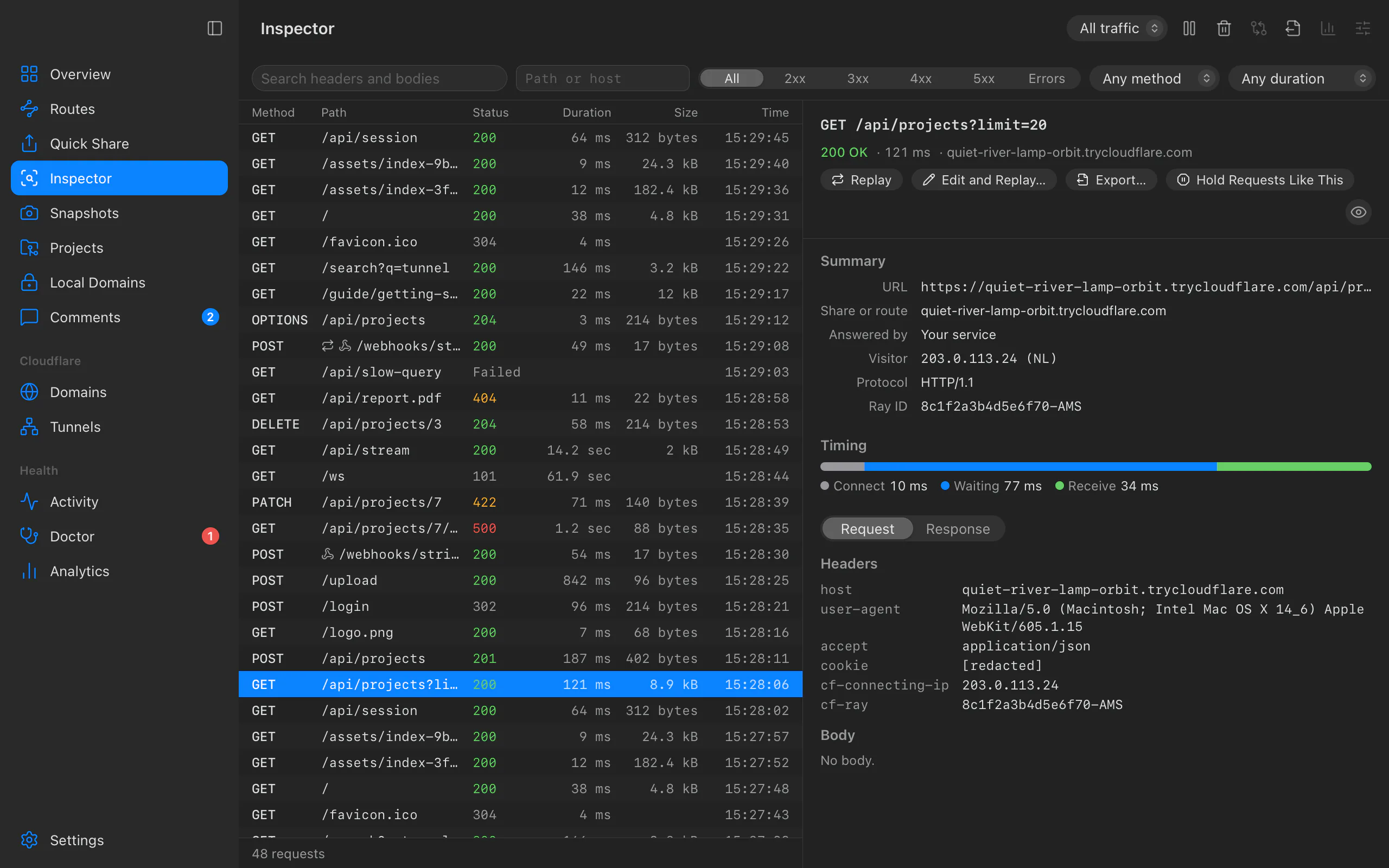
Task: Filter by 2xx status
Action: click(795, 78)
